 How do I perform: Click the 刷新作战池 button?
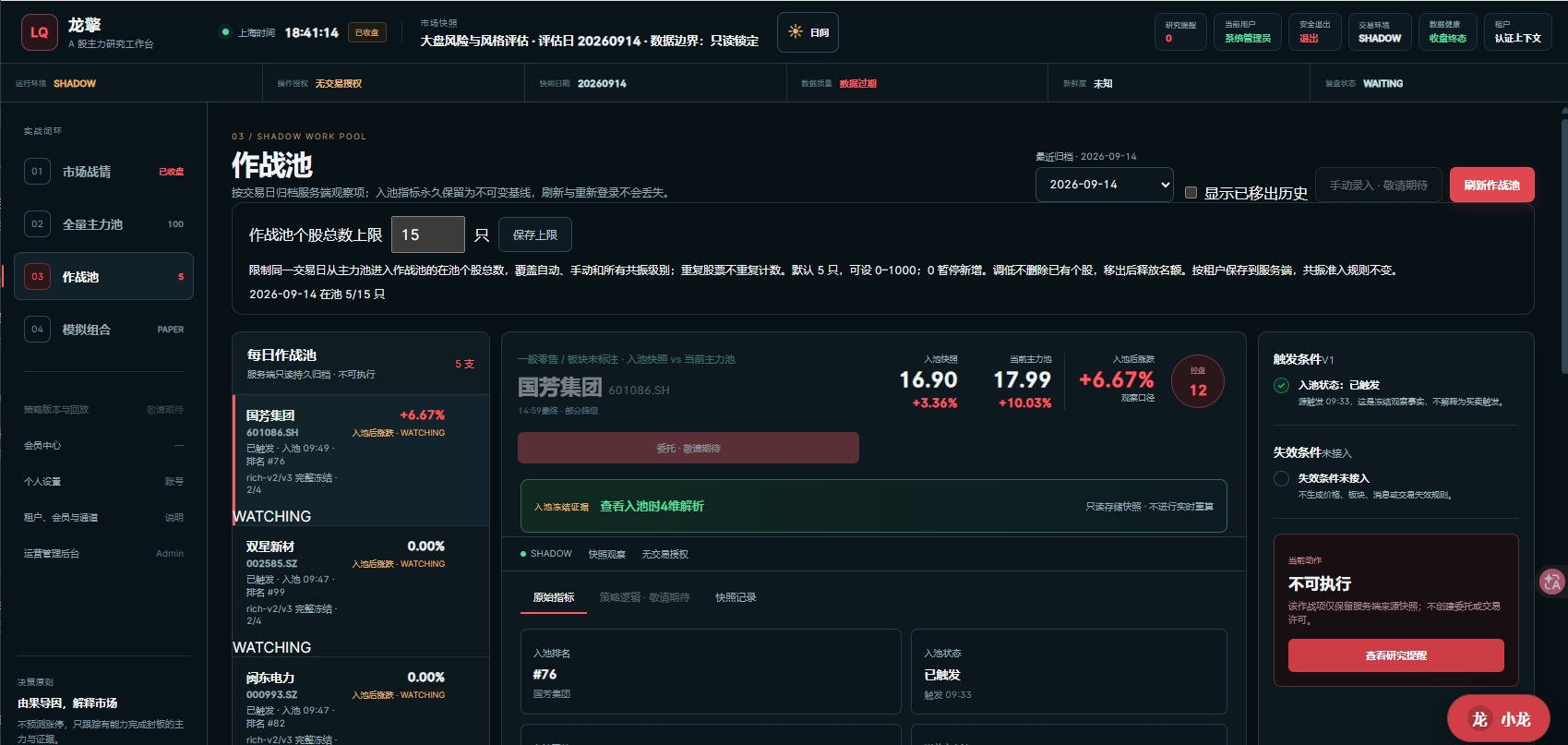(1491, 185)
